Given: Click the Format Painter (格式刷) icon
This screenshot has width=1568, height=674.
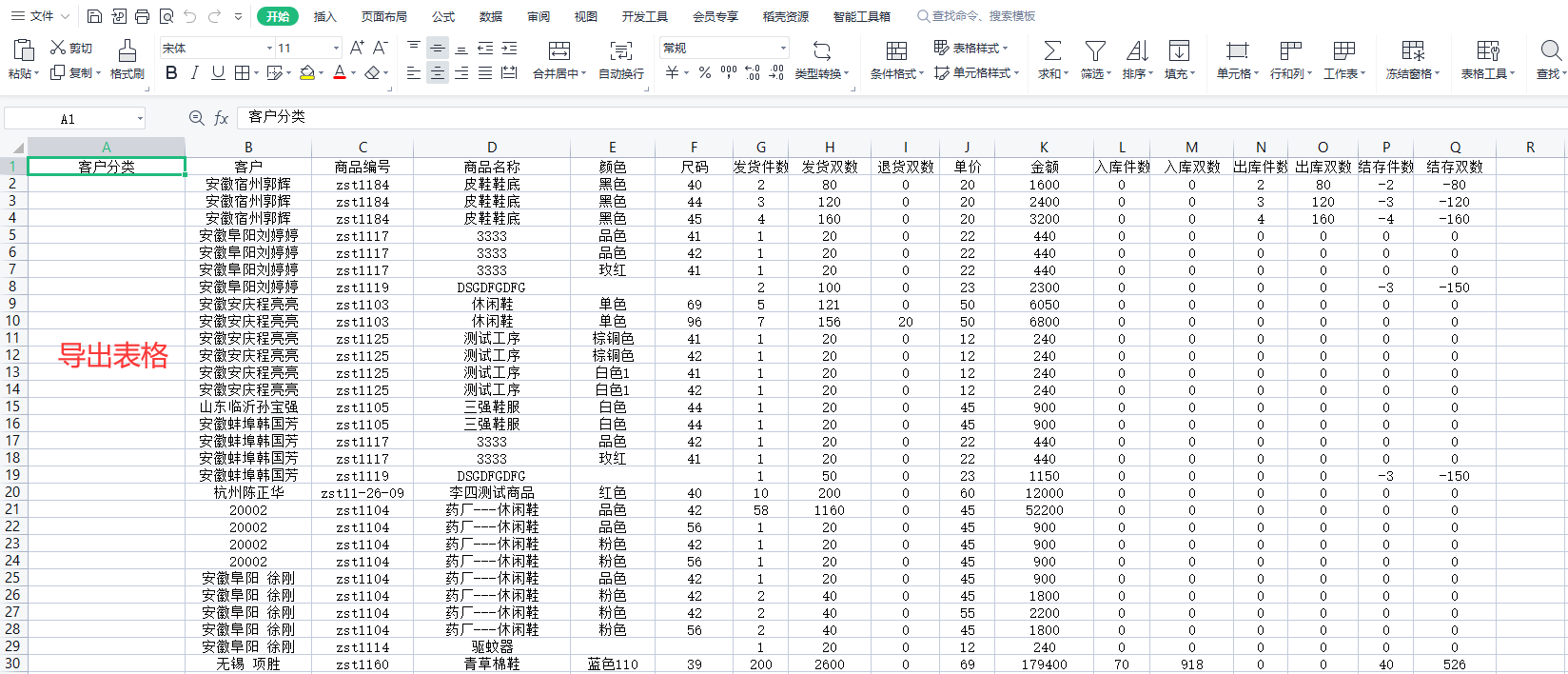Looking at the screenshot, I should [x=127, y=50].
